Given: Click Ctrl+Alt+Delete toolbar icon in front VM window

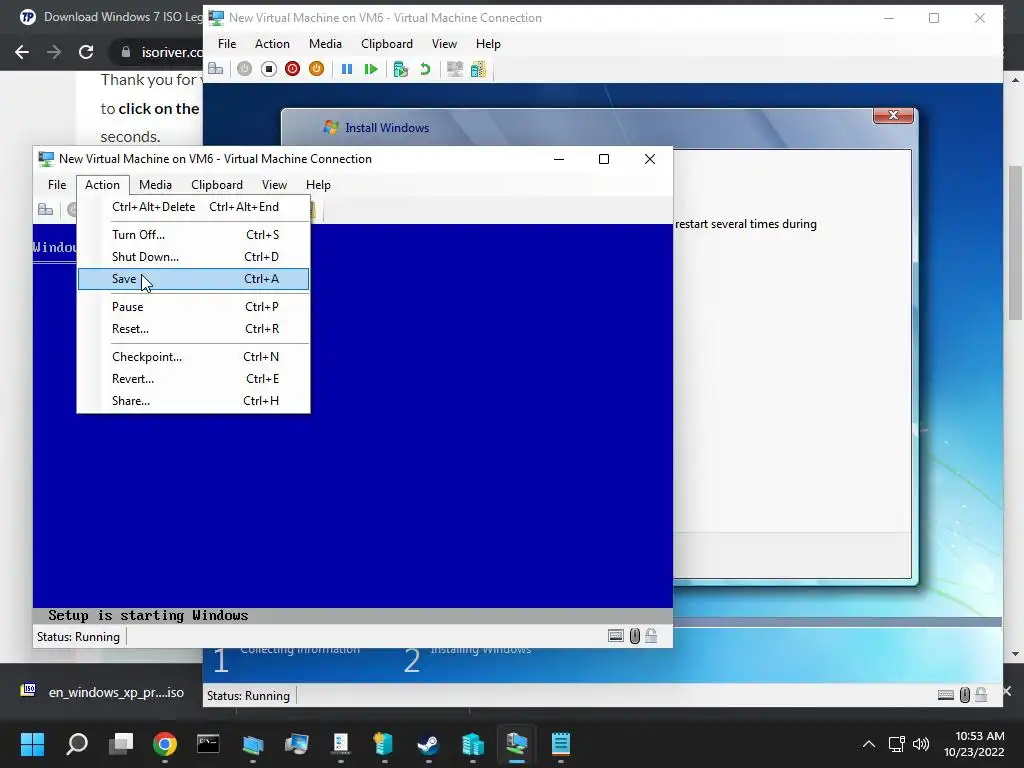Looking at the screenshot, I should [46, 210].
